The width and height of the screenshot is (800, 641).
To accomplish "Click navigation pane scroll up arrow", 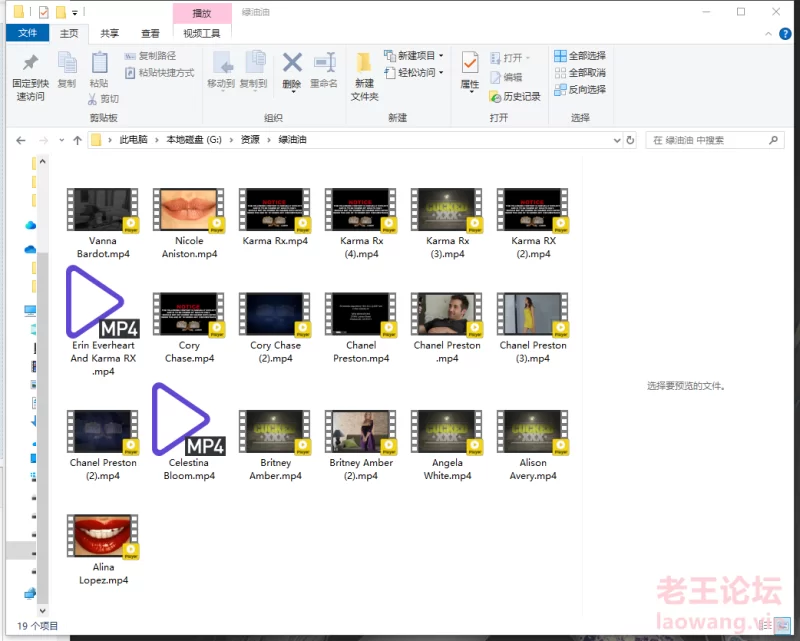I will click(43, 161).
